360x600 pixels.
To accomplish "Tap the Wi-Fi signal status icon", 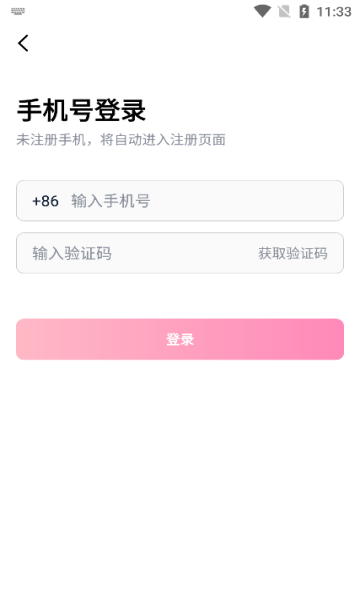I will 262,11.
